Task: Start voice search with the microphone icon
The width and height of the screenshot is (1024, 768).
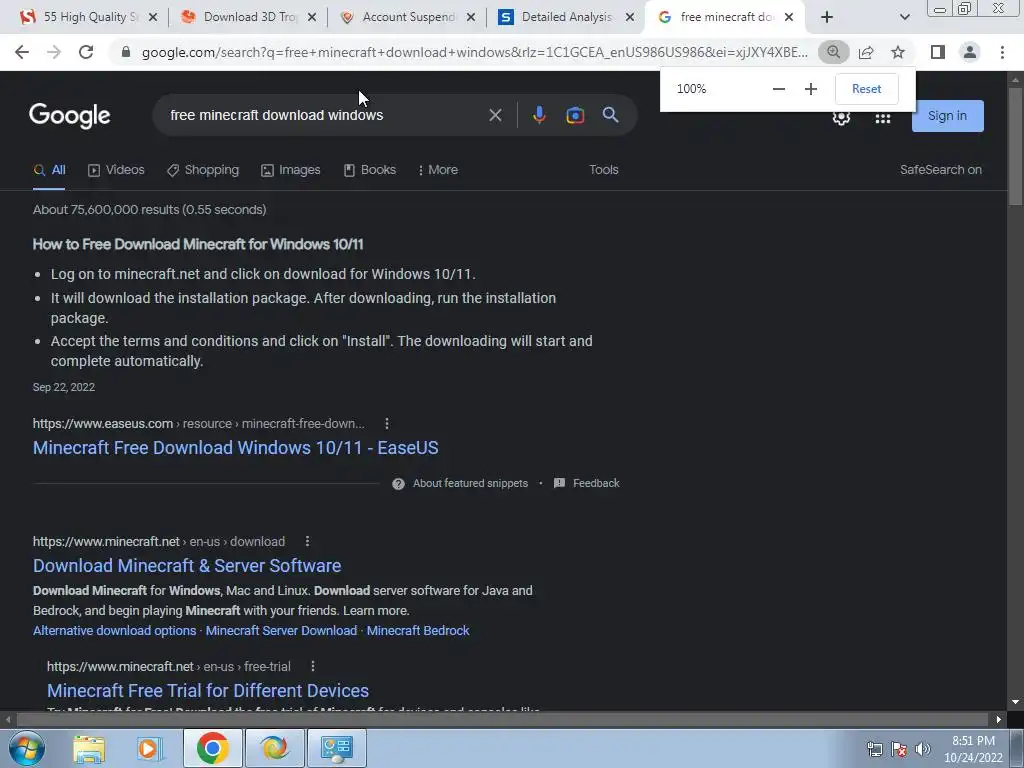Action: (539, 116)
